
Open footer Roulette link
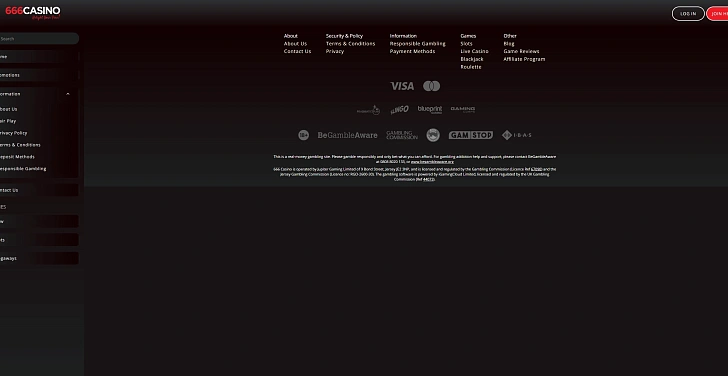point(471,67)
